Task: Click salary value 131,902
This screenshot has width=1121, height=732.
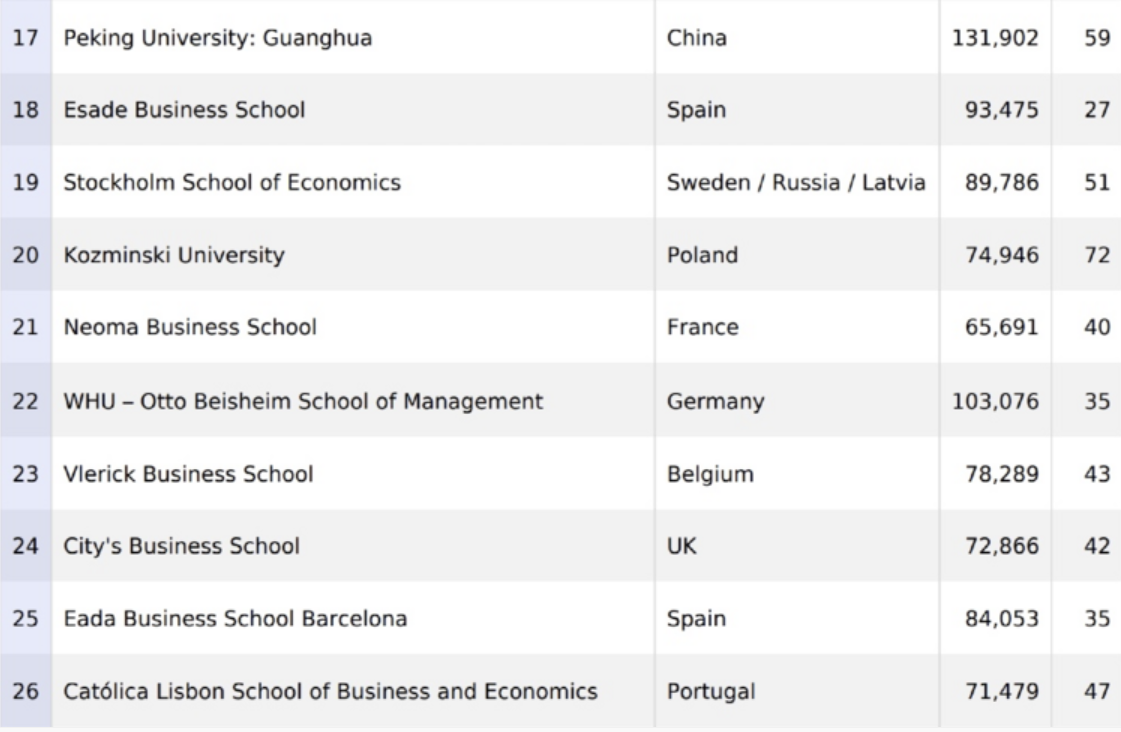Action: 1006,39
